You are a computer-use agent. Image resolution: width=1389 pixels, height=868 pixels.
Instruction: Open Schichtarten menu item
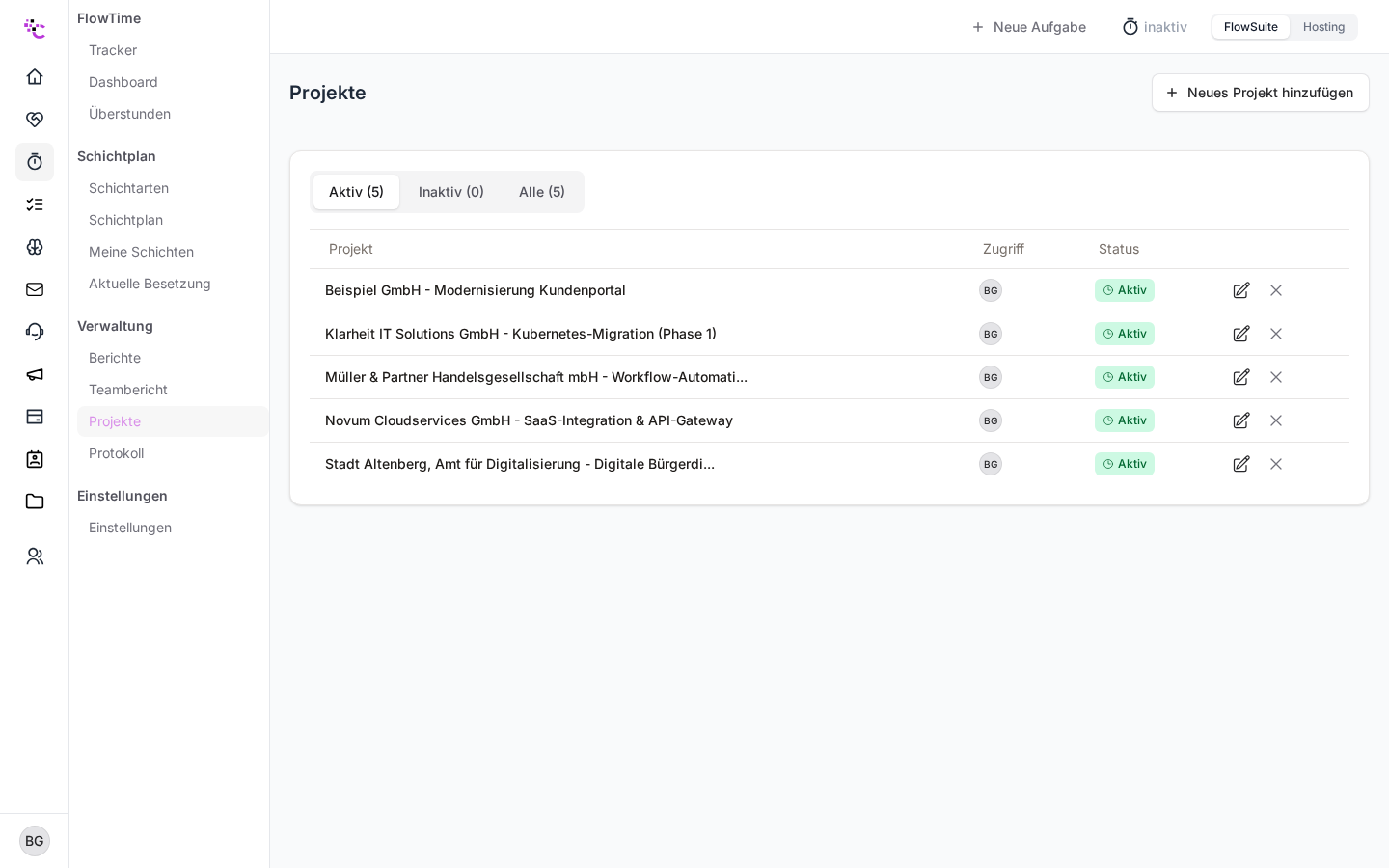click(x=128, y=188)
